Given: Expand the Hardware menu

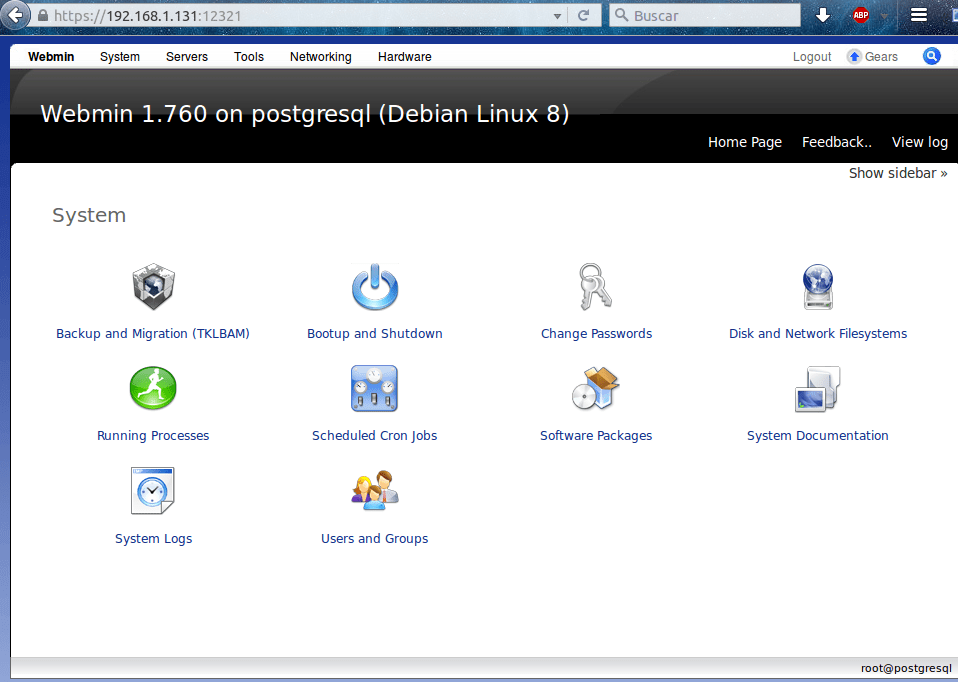Looking at the screenshot, I should [405, 57].
